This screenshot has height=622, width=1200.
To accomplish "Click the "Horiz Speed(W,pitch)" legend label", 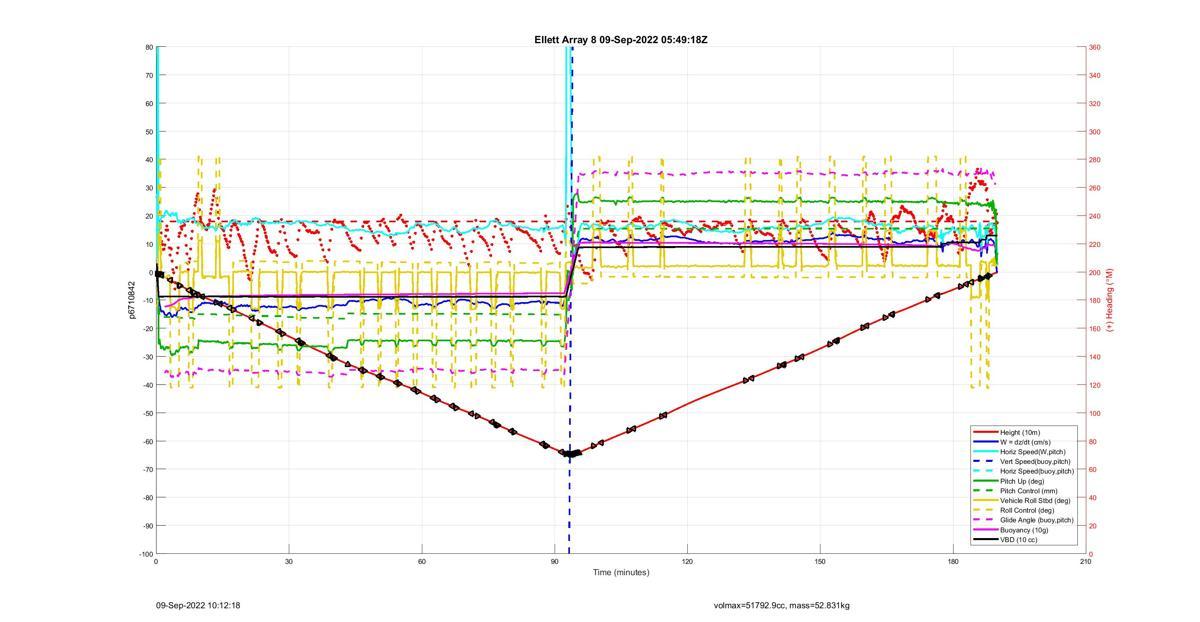I will point(1032,452).
